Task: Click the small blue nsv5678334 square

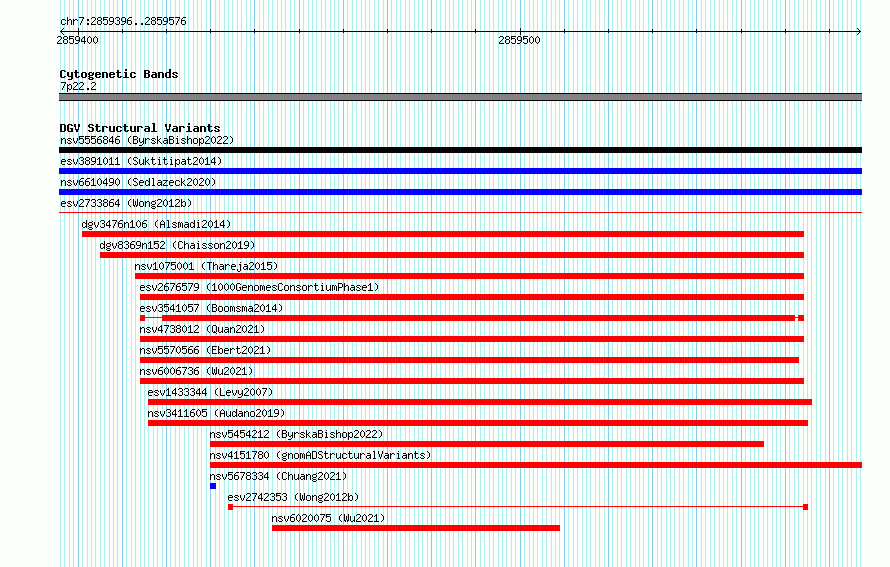Action: pos(213,486)
